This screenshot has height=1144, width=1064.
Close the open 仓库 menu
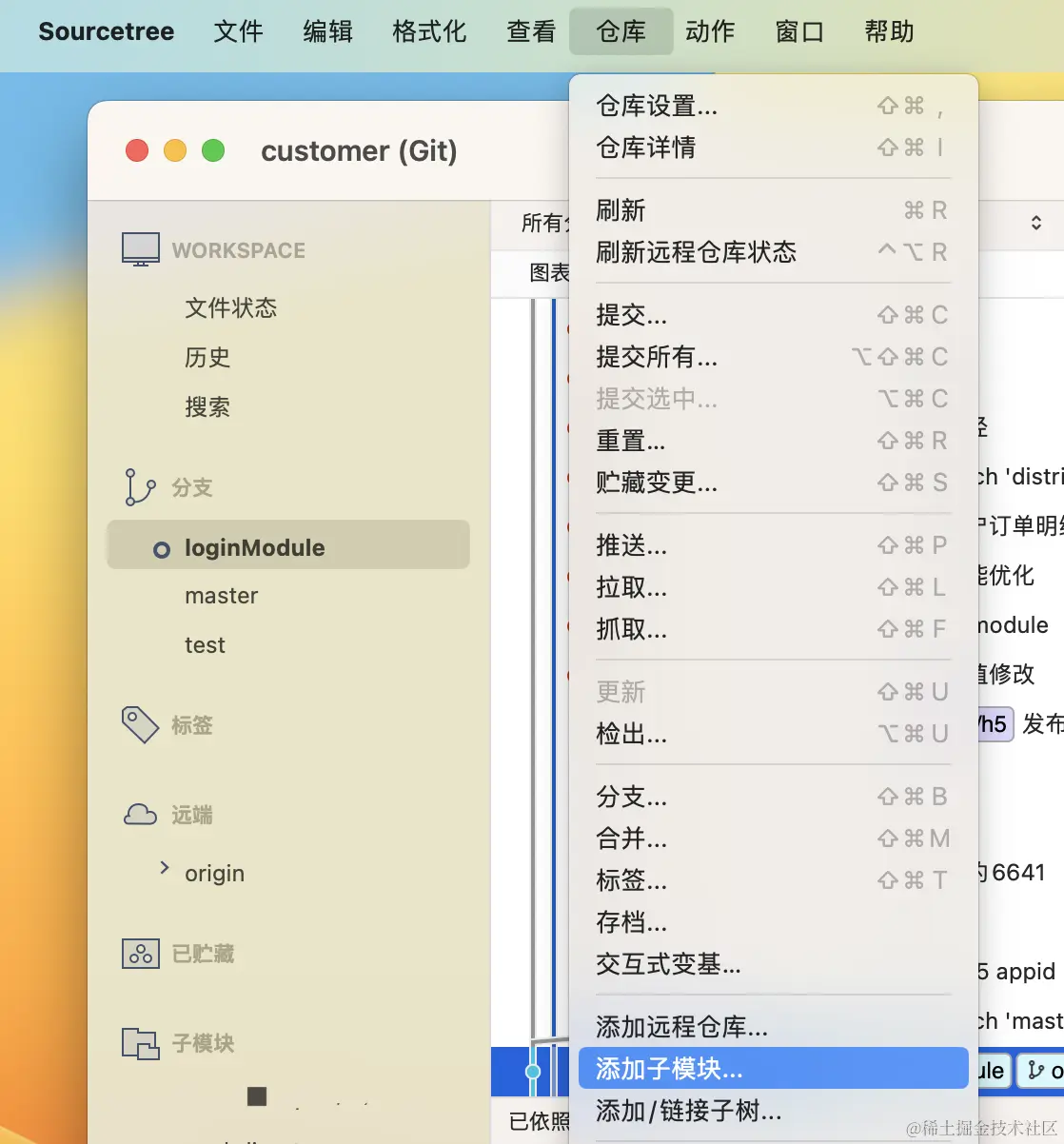[621, 31]
